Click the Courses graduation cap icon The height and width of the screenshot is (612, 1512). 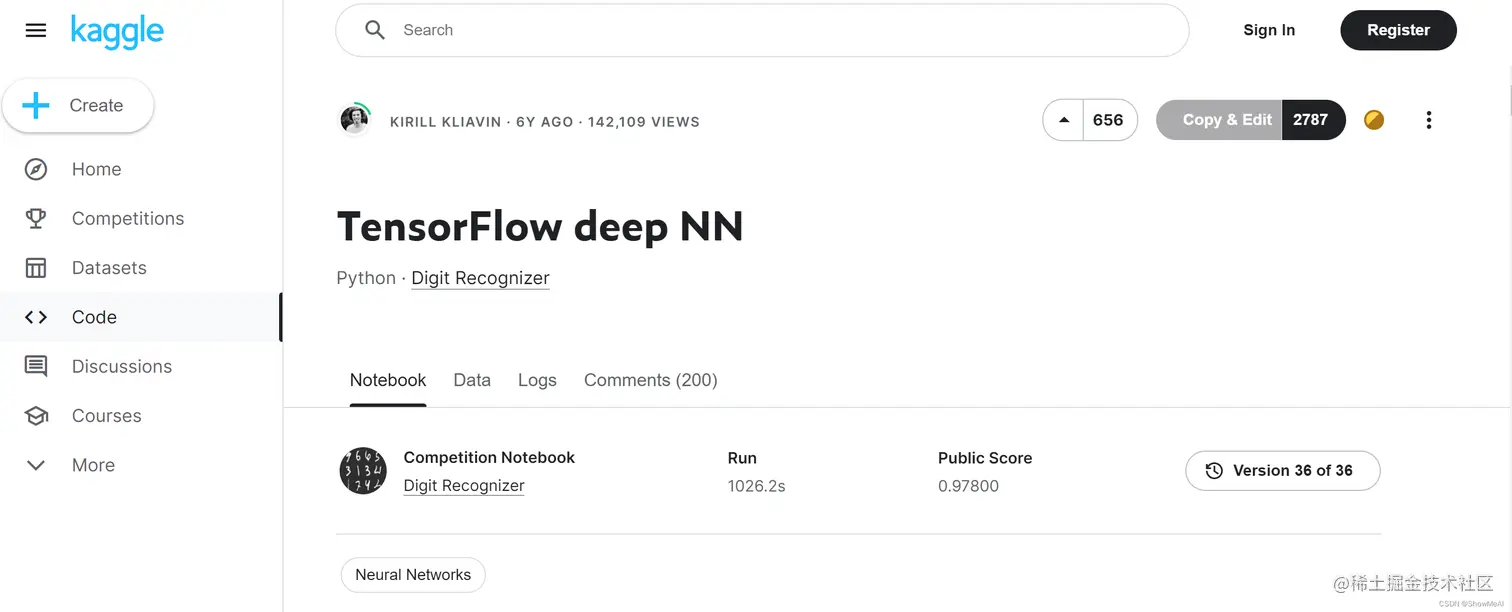pyautogui.click(x=36, y=416)
